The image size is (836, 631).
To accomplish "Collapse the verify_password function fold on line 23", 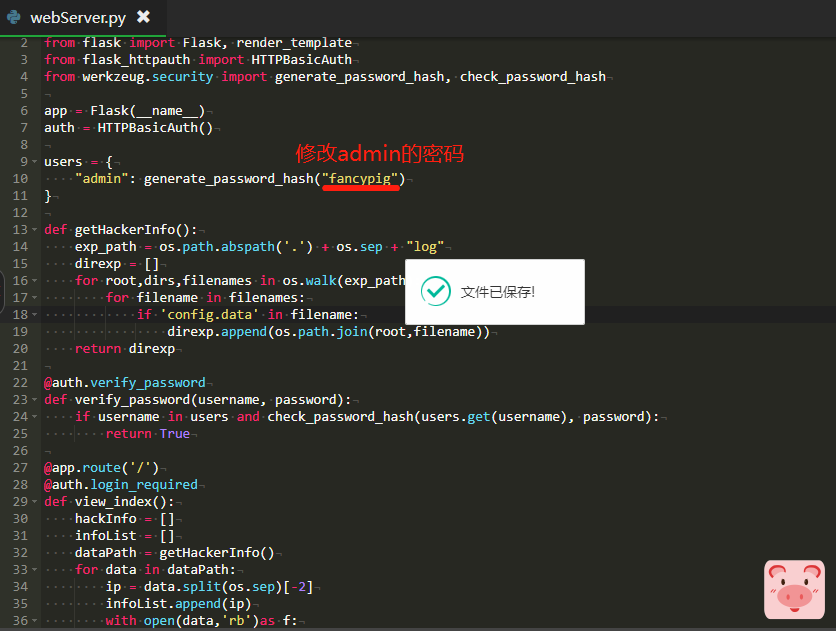I will click(x=35, y=400).
